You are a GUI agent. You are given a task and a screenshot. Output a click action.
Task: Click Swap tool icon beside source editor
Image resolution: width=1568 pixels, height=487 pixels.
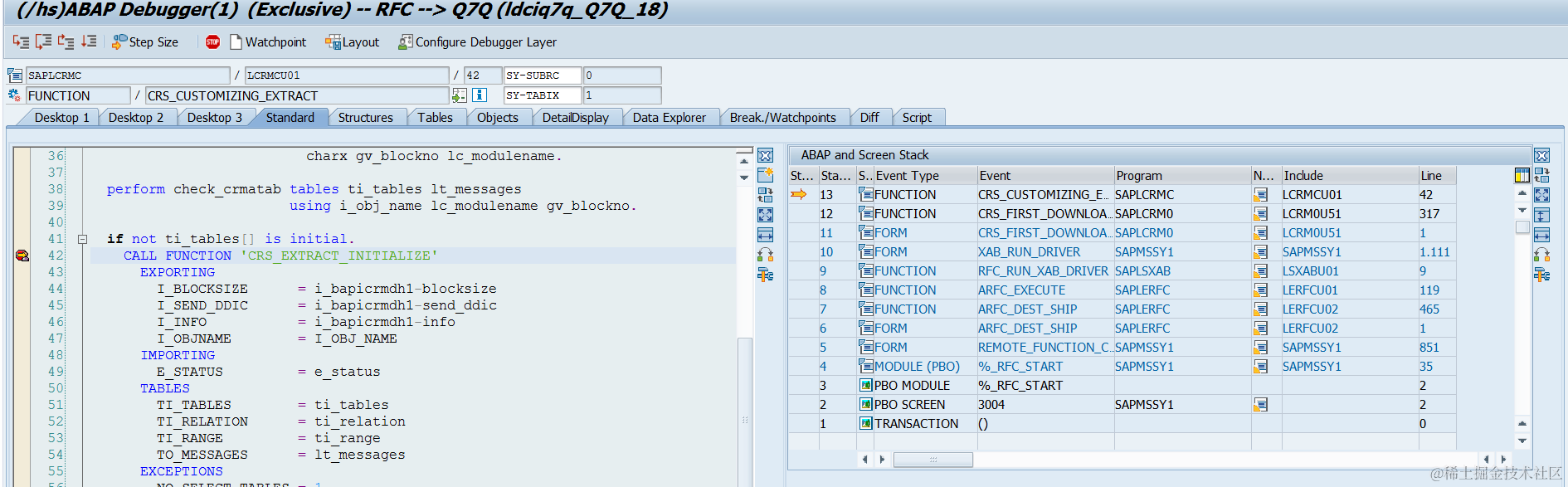point(765,195)
